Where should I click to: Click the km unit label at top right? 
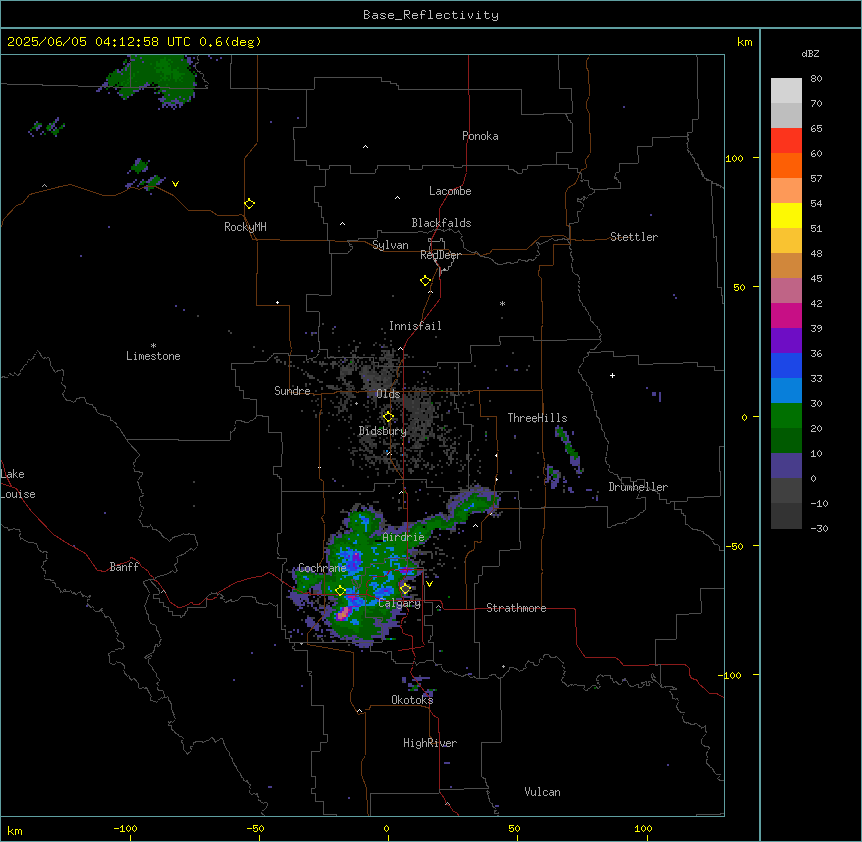(745, 42)
